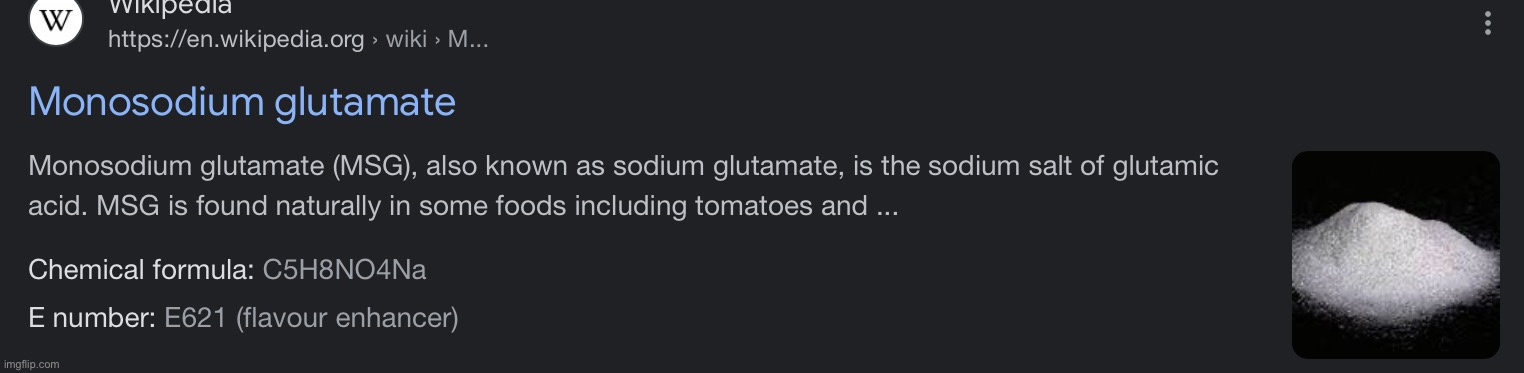Click the Wikipedia site name above the URL
This screenshot has width=1524, height=373.
coord(170,7)
